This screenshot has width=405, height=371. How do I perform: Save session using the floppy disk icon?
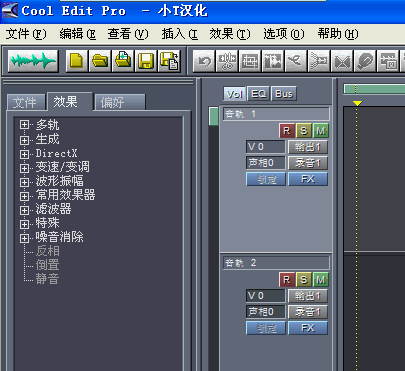click(x=146, y=61)
